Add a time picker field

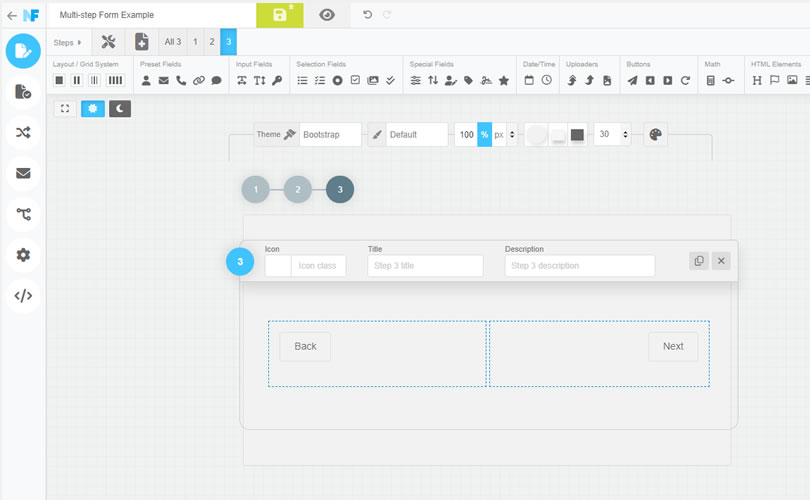[x=547, y=80]
